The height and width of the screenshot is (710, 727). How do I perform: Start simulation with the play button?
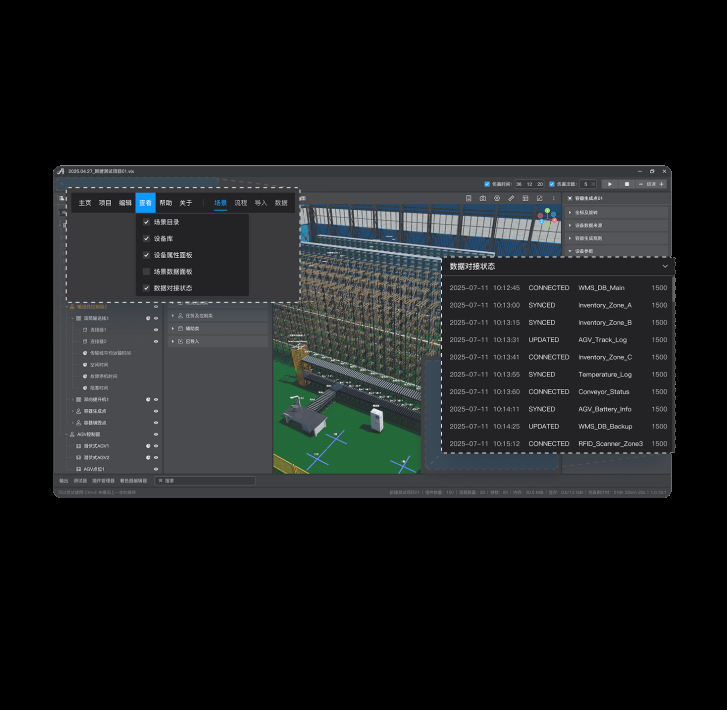[x=610, y=184]
